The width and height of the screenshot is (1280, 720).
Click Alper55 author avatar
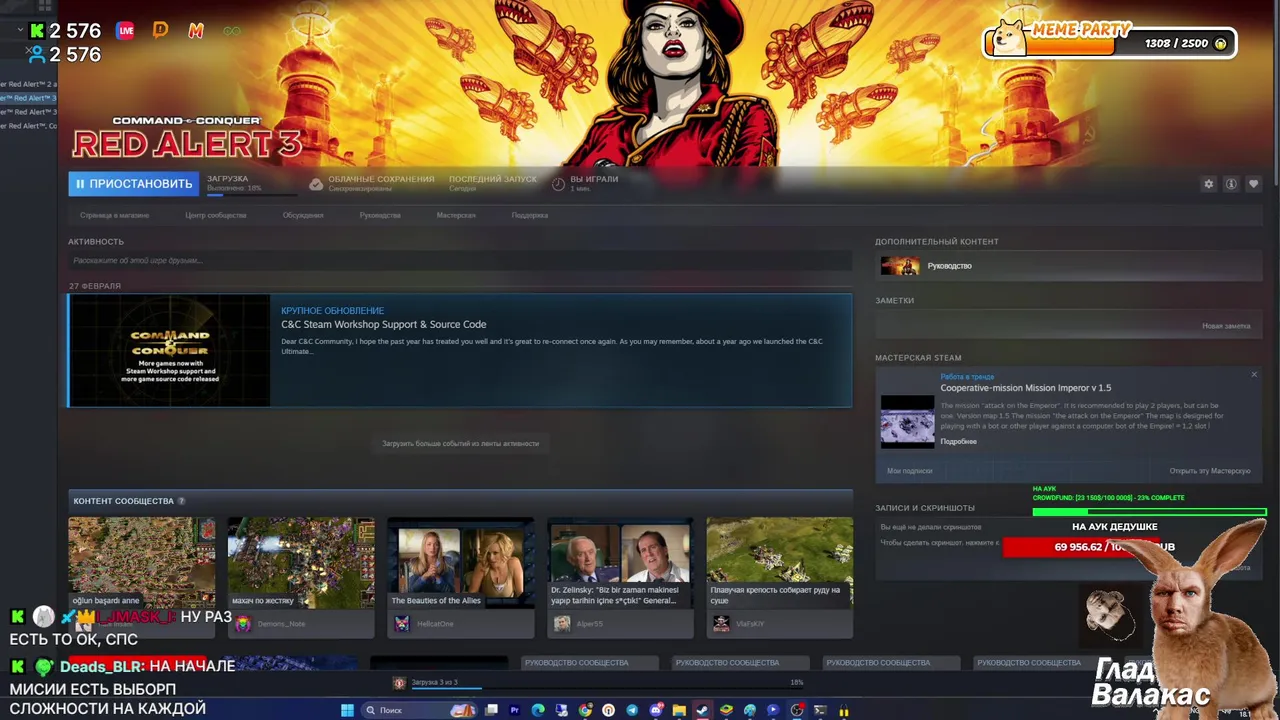(562, 624)
